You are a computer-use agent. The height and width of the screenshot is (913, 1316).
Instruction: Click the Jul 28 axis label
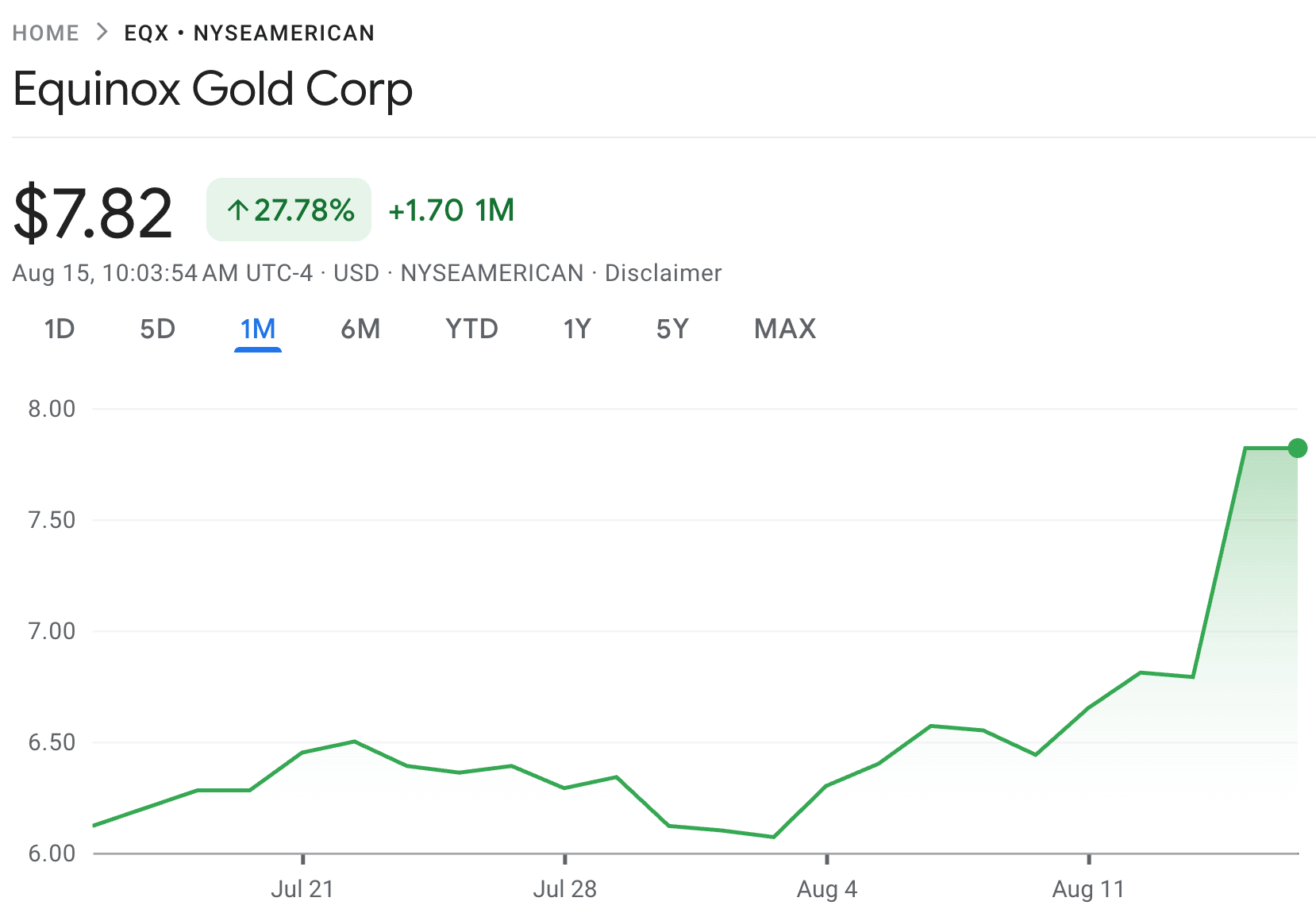564,889
